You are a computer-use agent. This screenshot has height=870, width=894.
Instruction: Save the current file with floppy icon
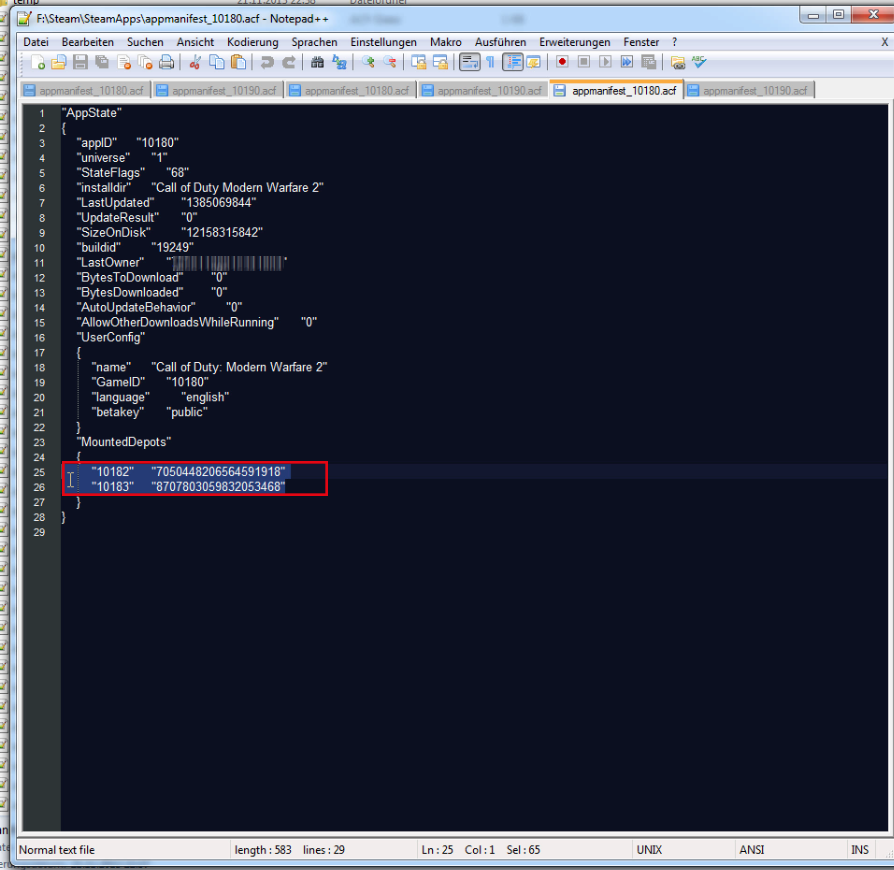click(x=80, y=62)
